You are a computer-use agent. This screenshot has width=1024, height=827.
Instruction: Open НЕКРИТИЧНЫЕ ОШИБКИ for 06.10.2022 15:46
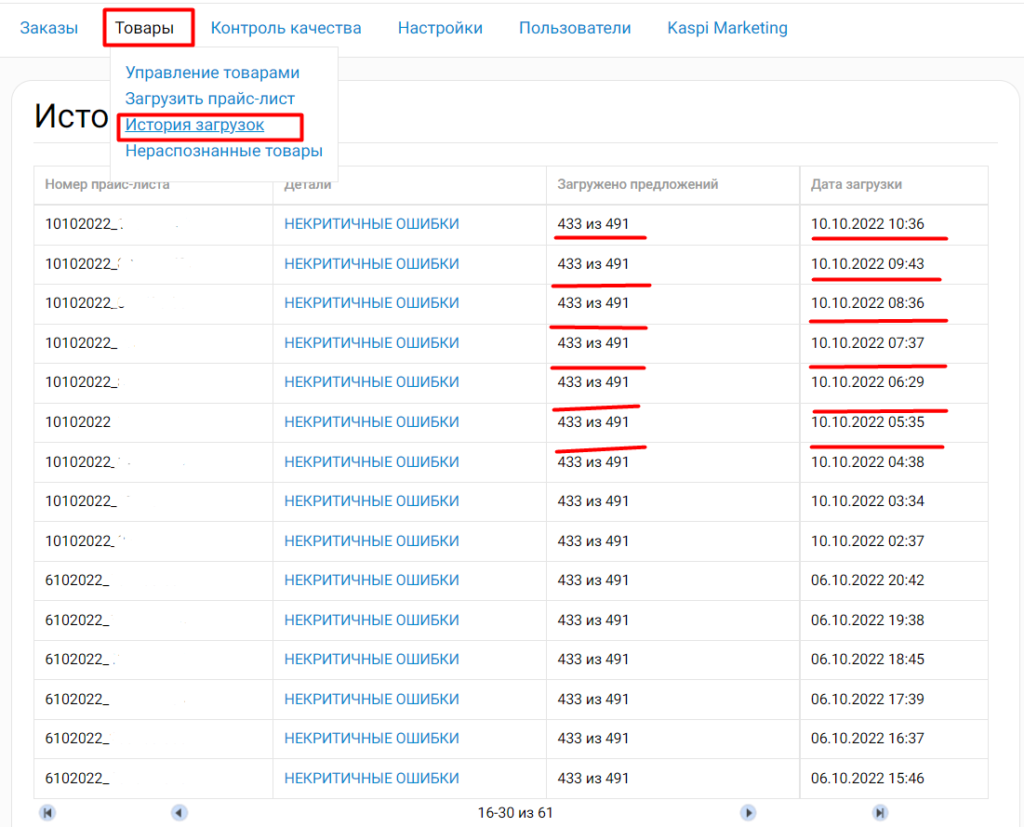coord(372,778)
